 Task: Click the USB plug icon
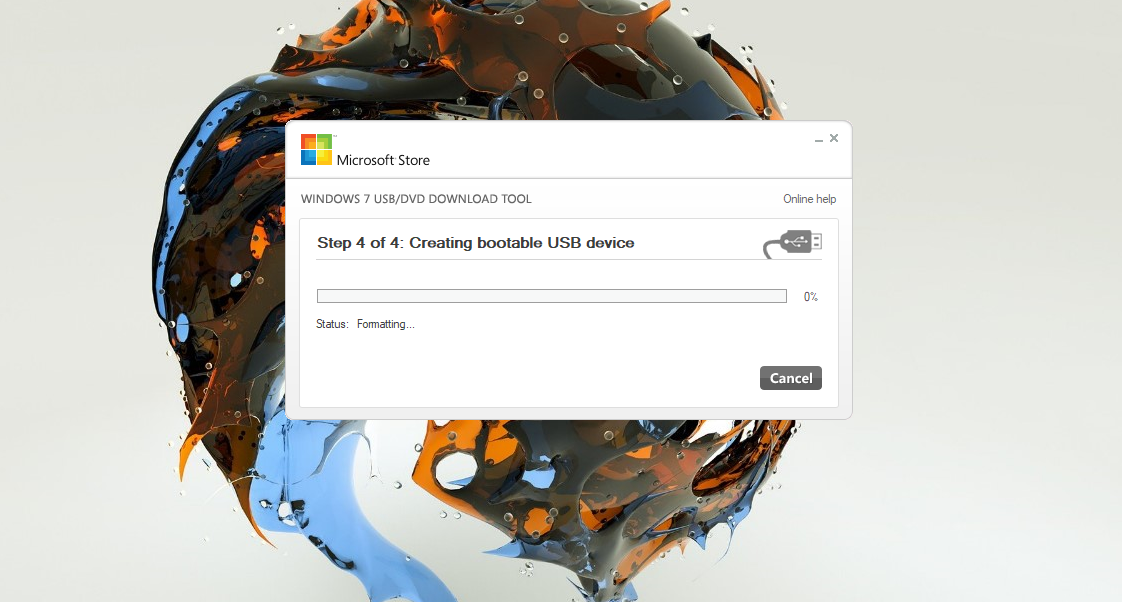pos(792,243)
